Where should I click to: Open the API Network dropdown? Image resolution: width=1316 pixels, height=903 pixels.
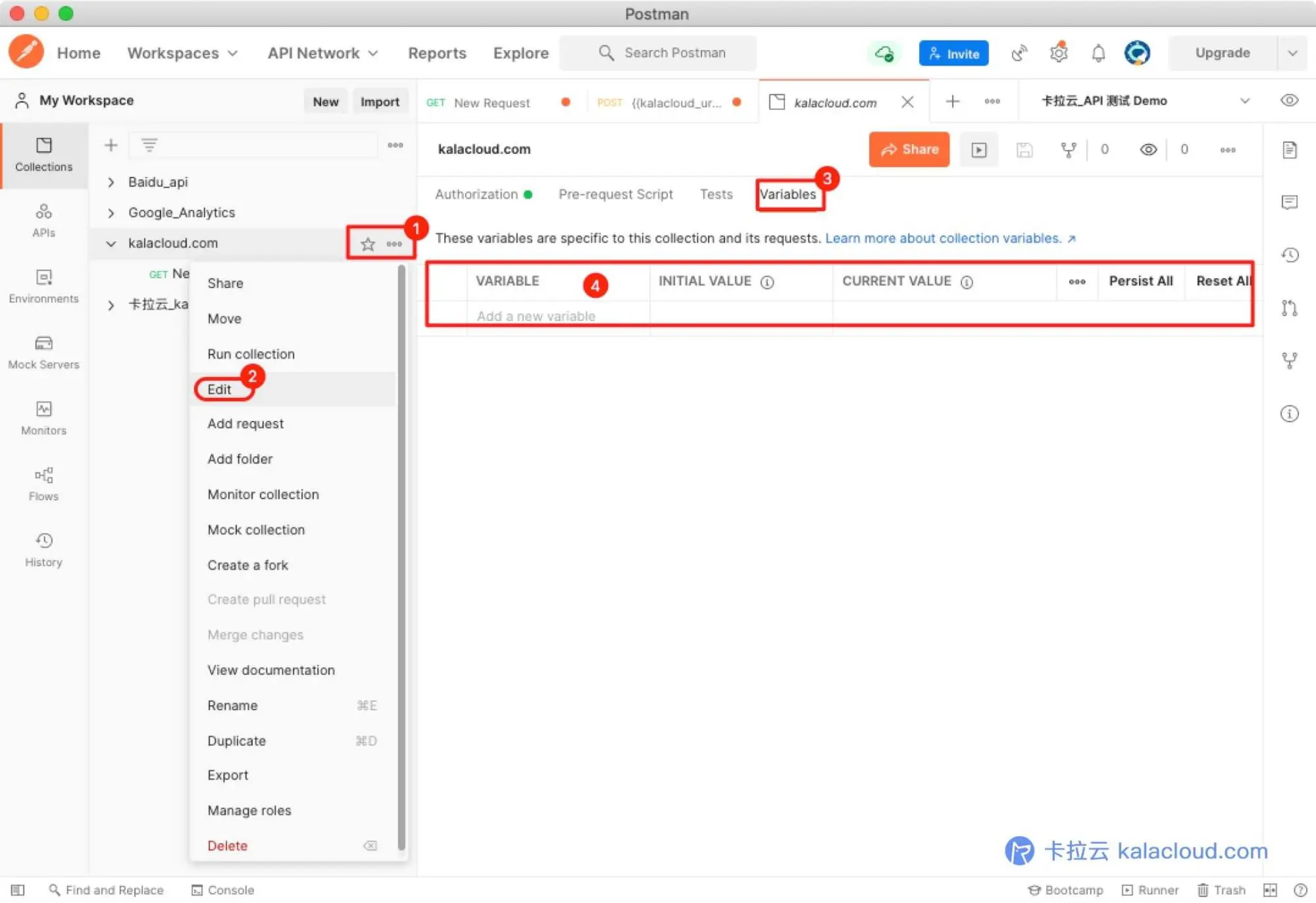[323, 53]
